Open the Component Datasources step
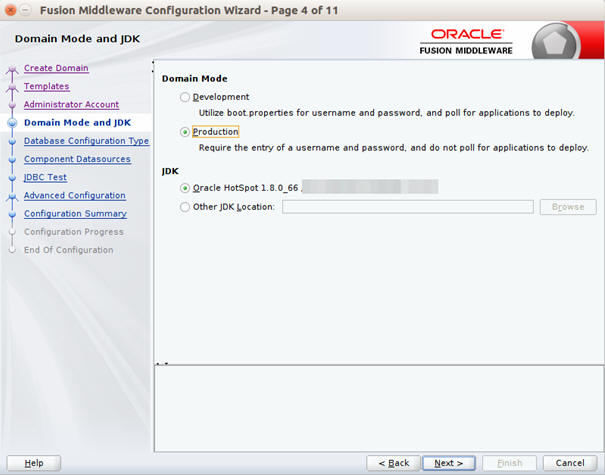The height and width of the screenshot is (476, 605). tap(77, 159)
